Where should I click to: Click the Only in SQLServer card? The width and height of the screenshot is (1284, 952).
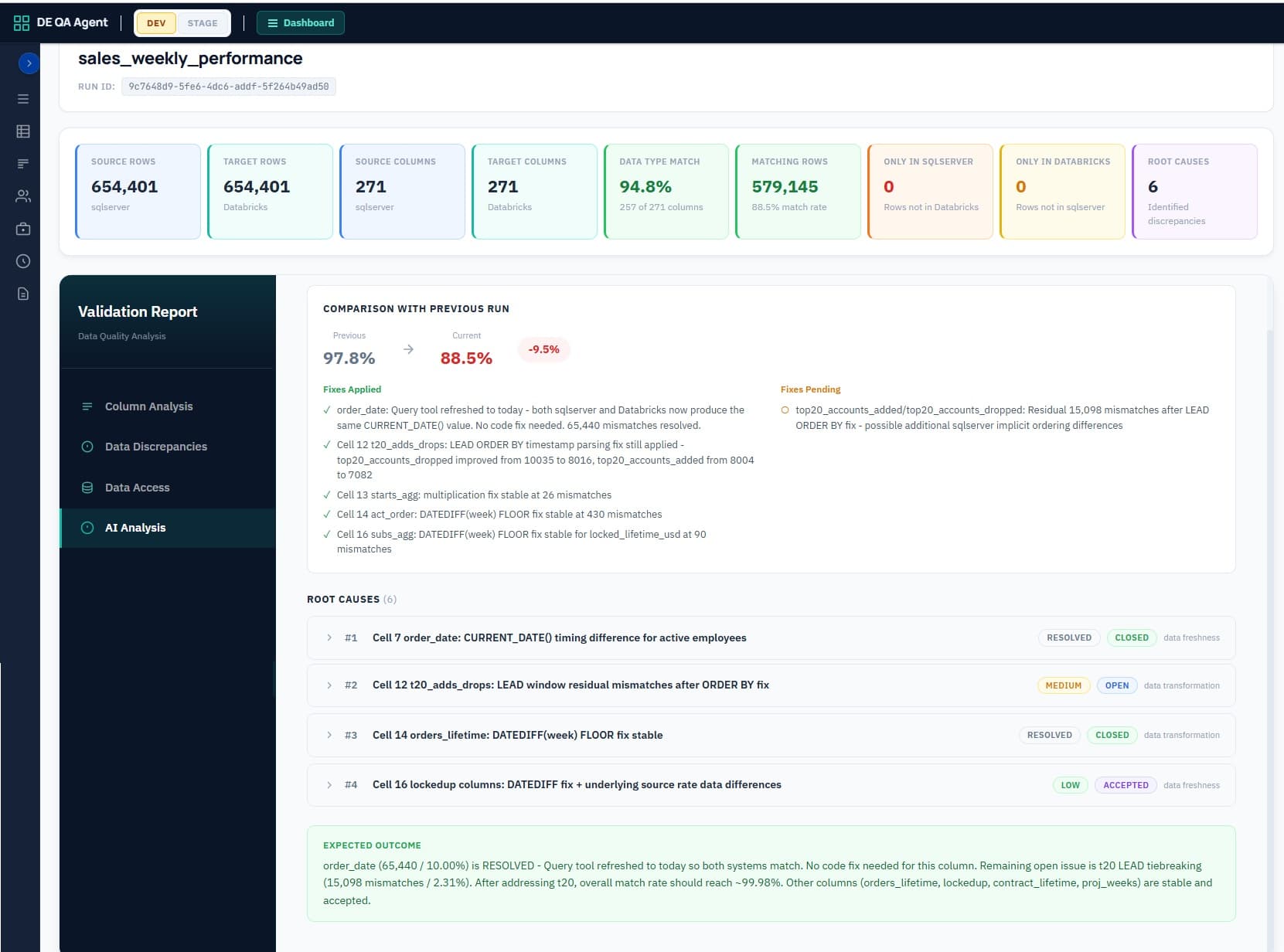point(930,192)
